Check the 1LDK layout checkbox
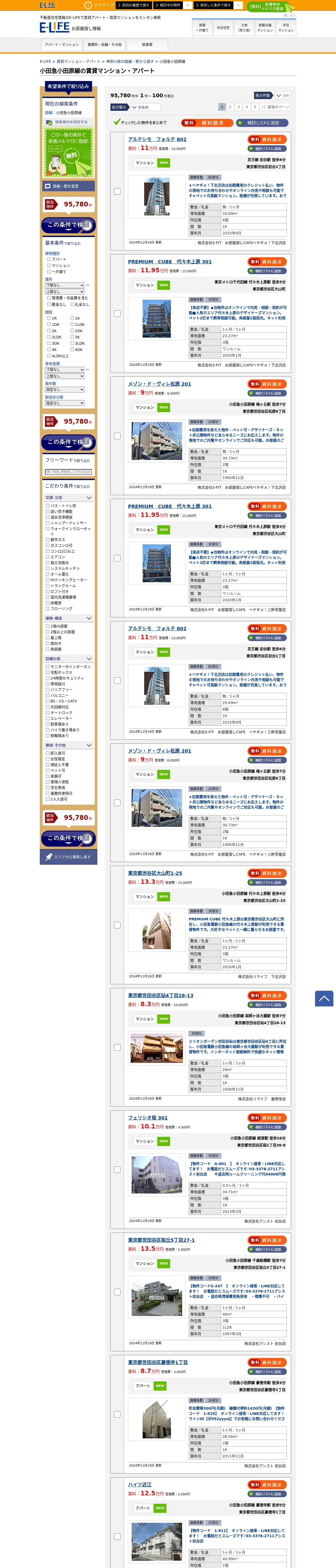Screen dimensions: 336x1568 72,324
